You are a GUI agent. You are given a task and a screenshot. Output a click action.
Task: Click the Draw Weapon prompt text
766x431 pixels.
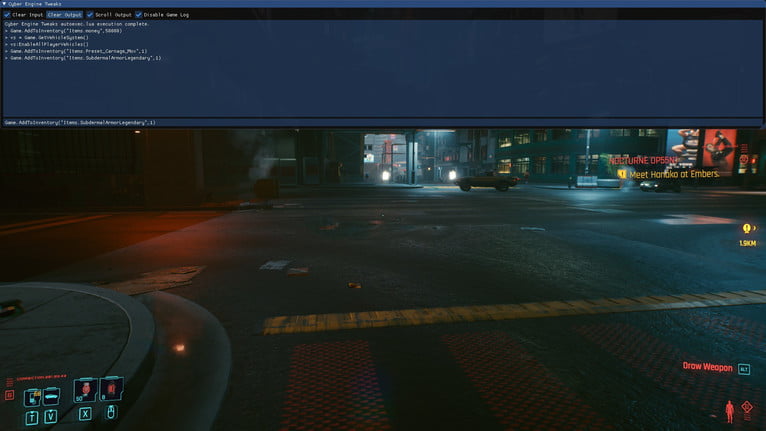707,366
